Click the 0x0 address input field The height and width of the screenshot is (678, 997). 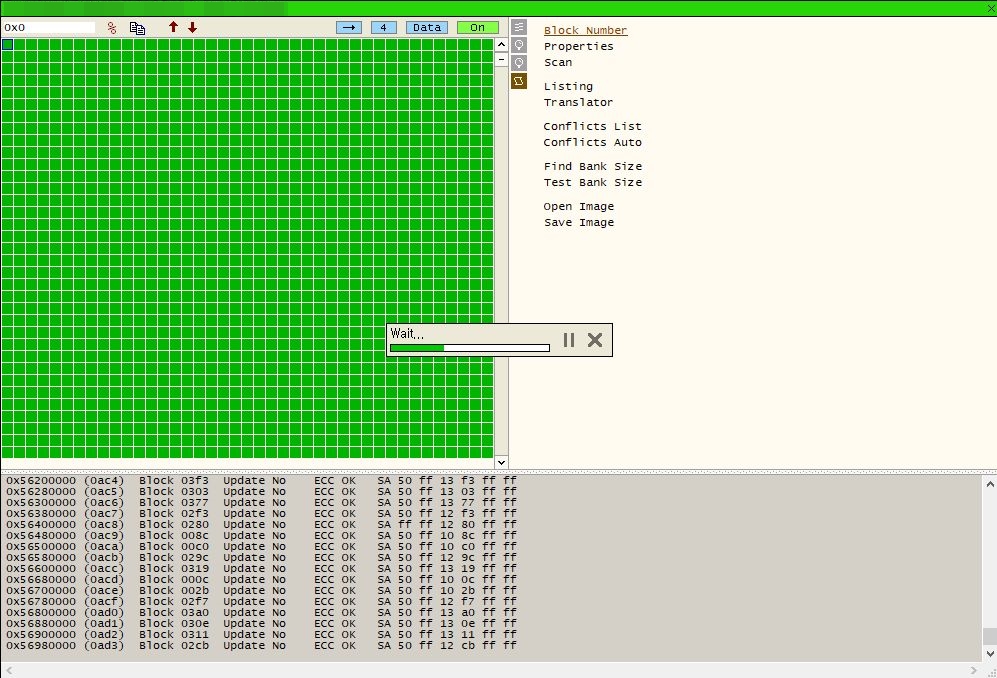coord(49,28)
